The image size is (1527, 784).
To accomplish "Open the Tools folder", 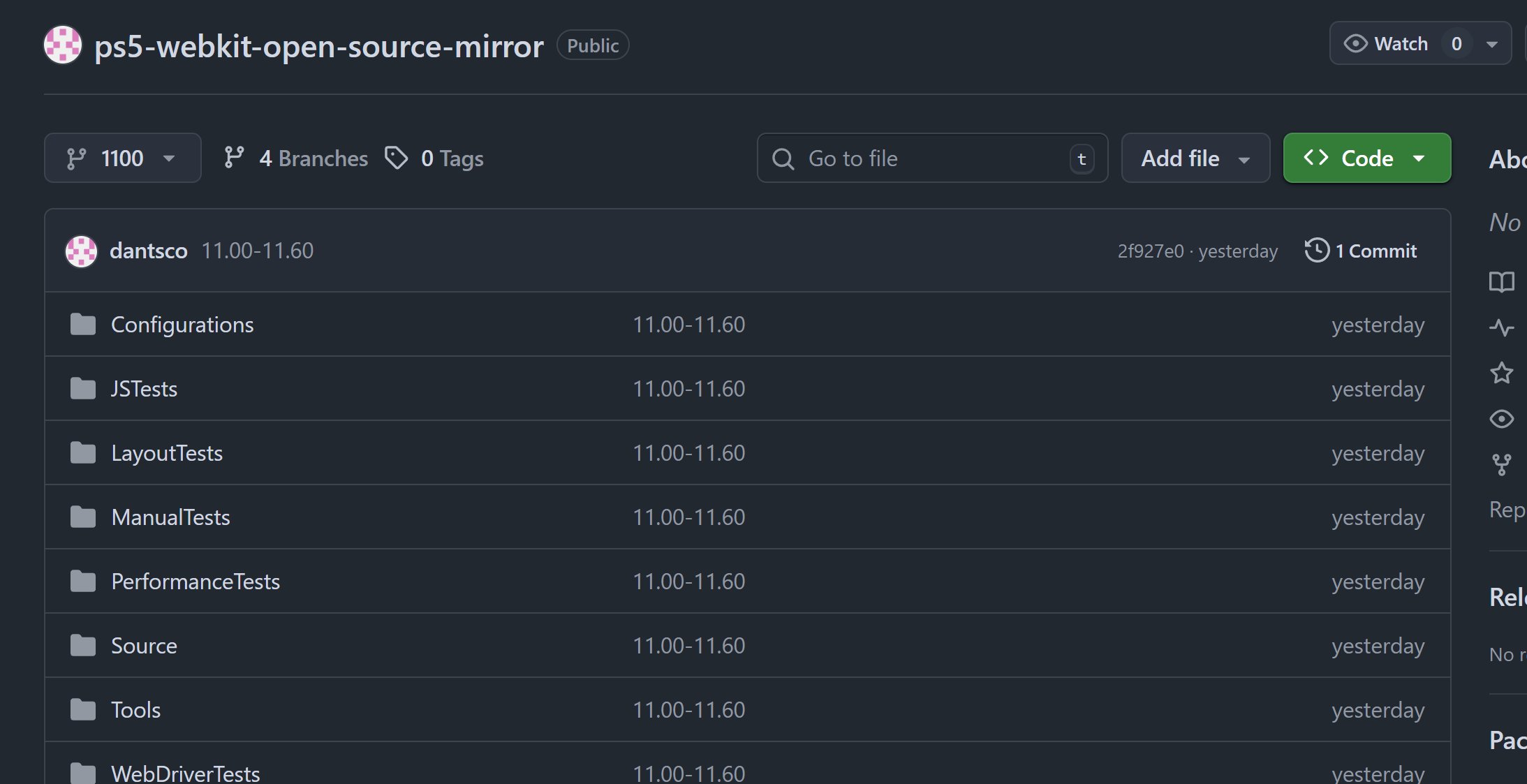I will coord(136,710).
